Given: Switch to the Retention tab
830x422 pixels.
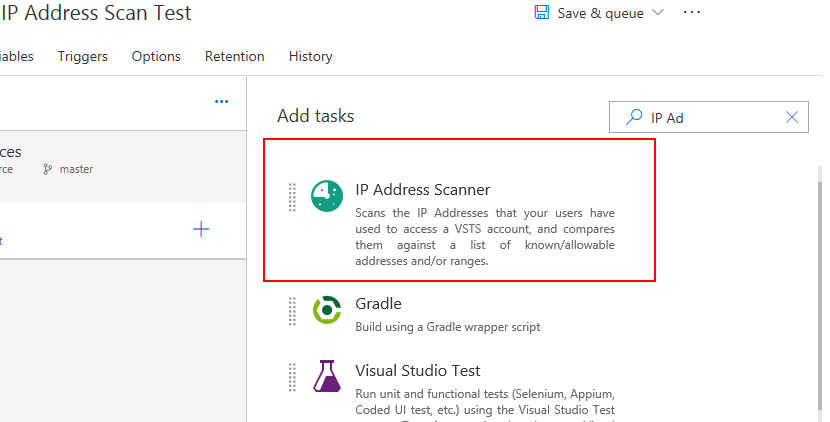Looking at the screenshot, I should coord(234,56).
